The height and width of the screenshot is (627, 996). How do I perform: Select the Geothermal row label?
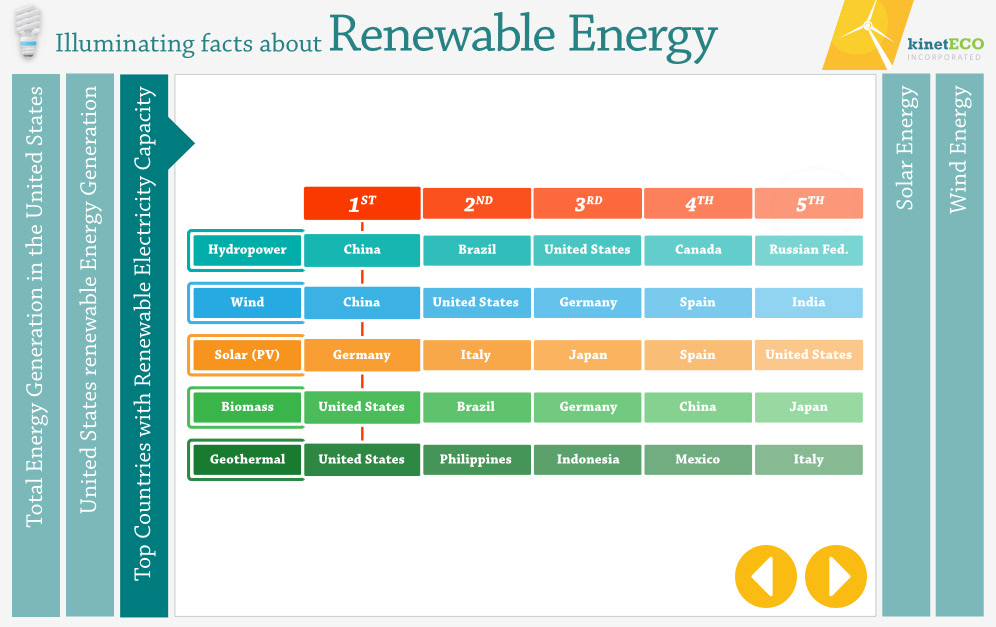(247, 459)
